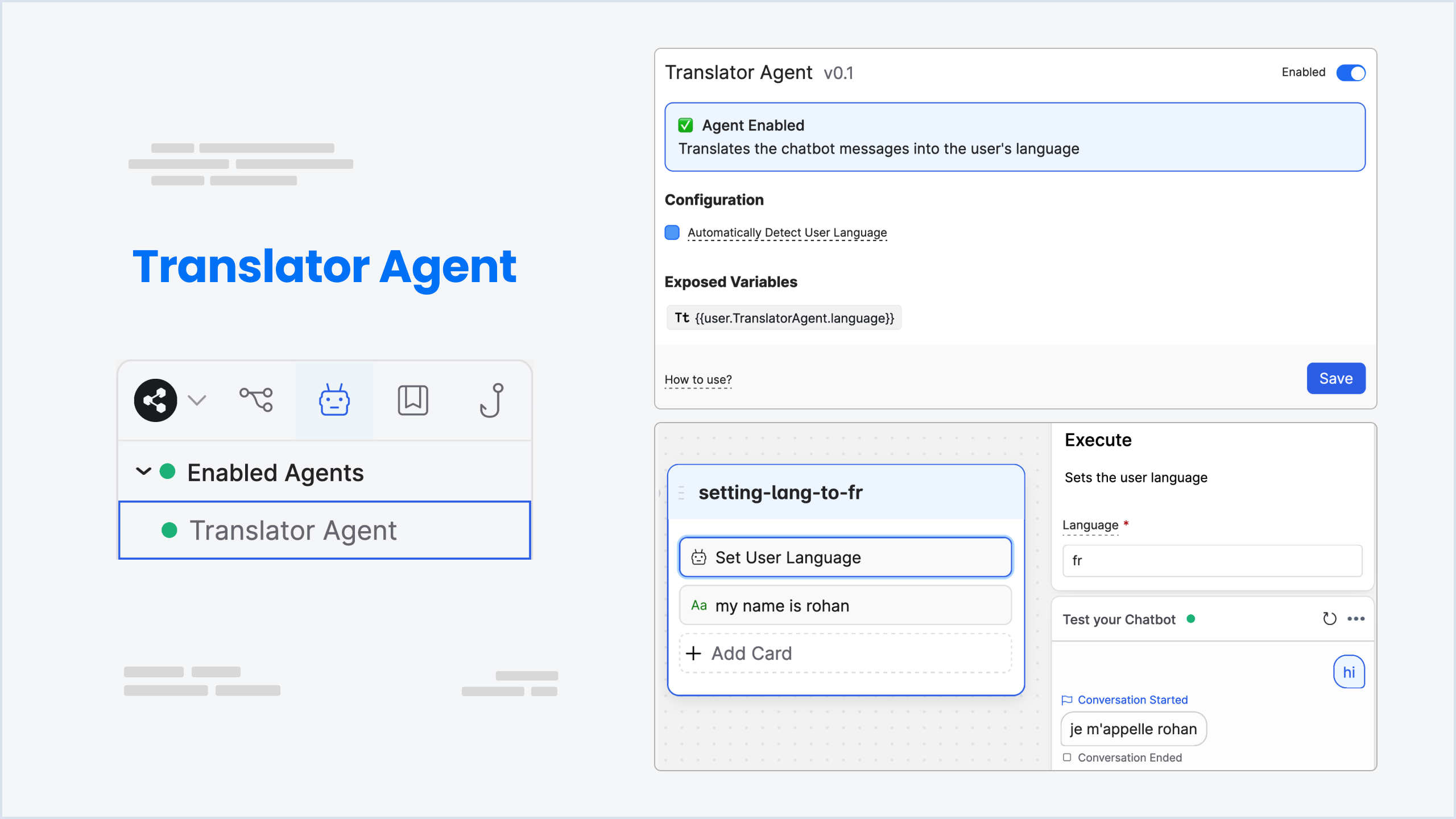Image resolution: width=1456 pixels, height=819 pixels.
Task: Toggle the Enabled switch on Translator Agent
Action: point(1349,72)
